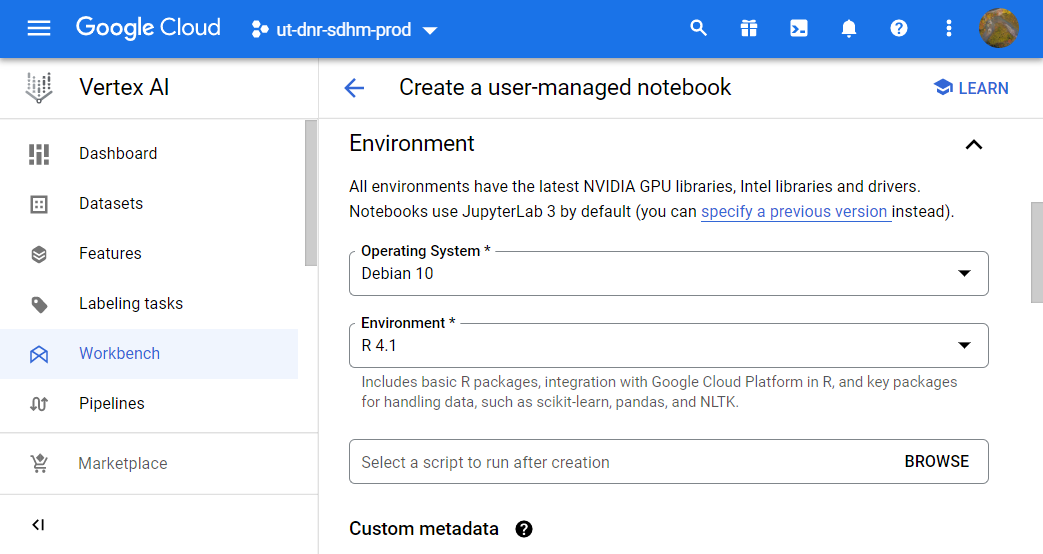Collapse the Environment section chevron

coord(973,144)
